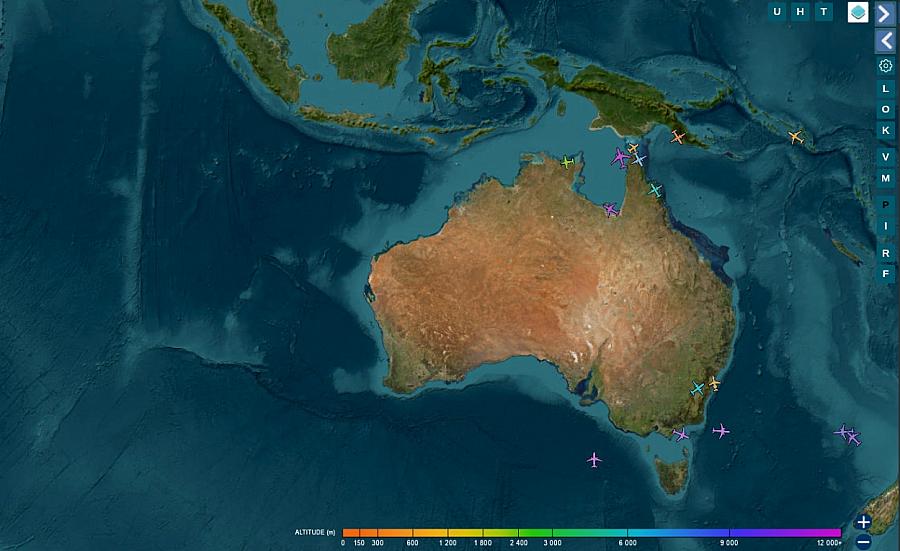Toggle the K option in the sidebar
This screenshot has width=900, height=551.
885,130
